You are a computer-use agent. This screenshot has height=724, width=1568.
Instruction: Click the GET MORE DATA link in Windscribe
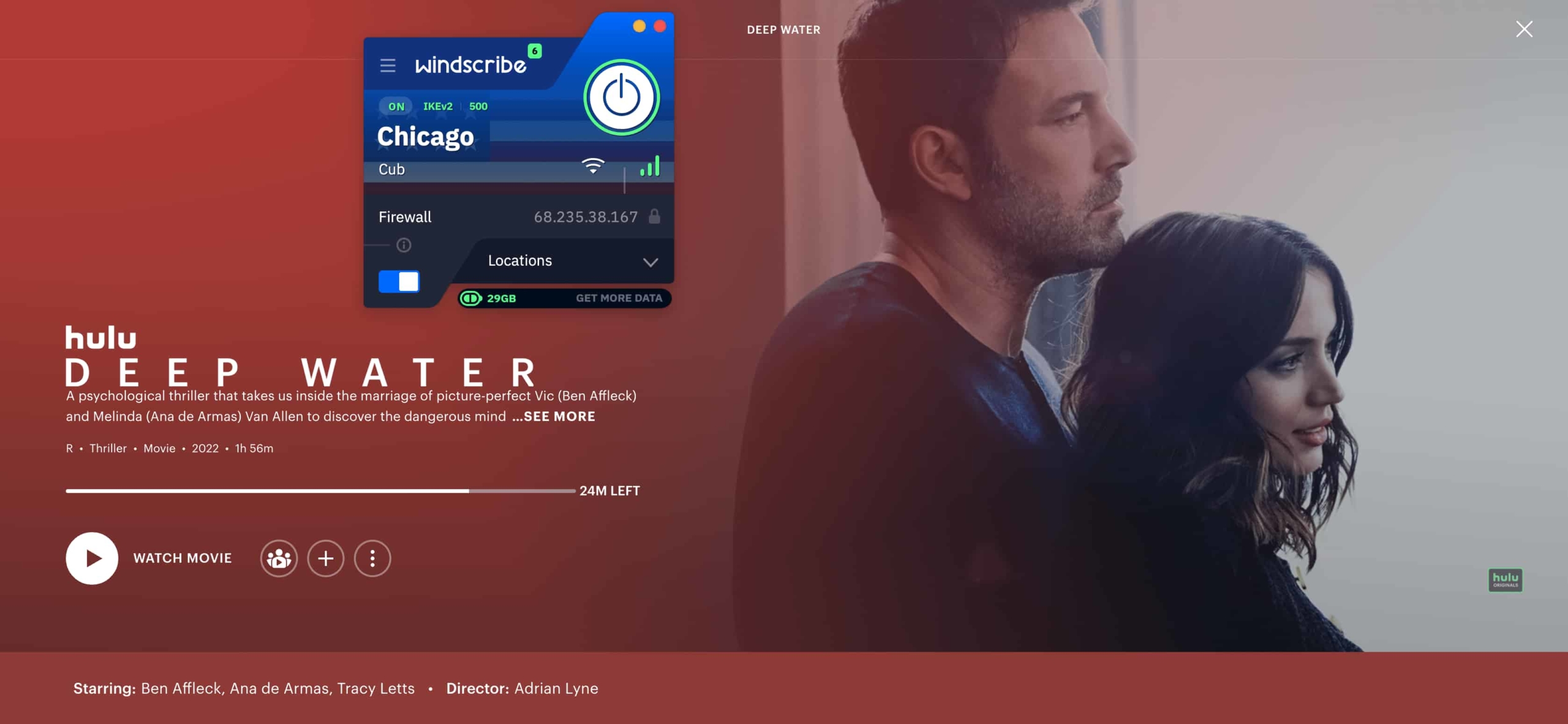(618, 298)
